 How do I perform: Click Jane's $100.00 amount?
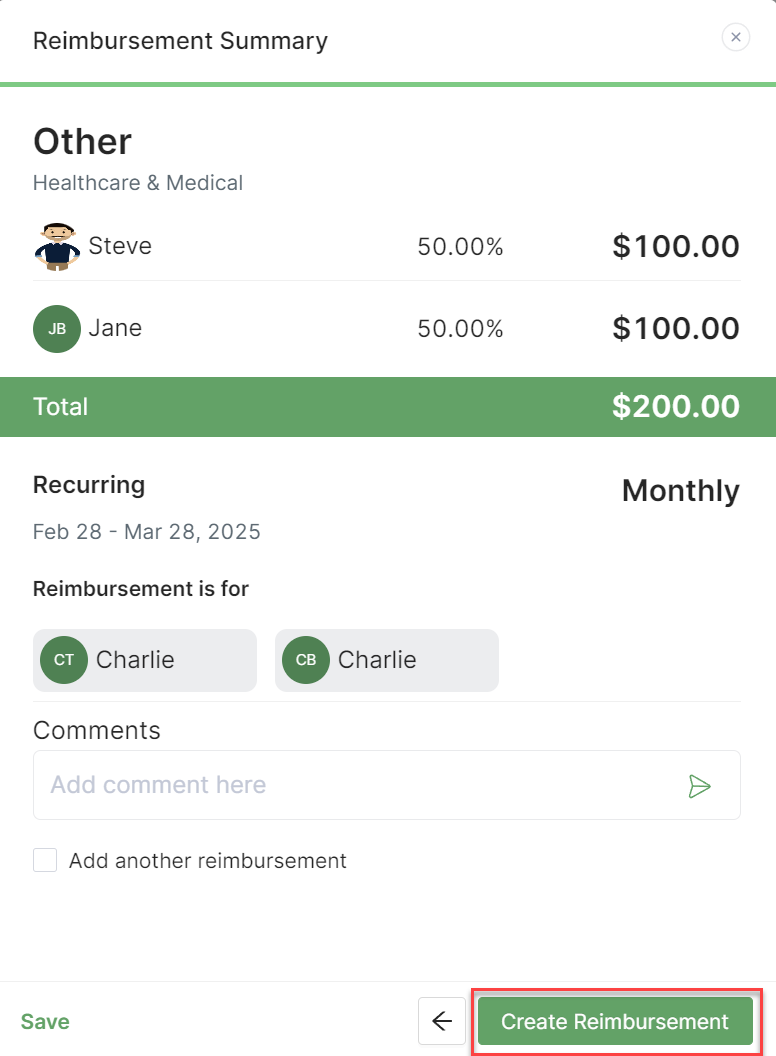pyautogui.click(x=676, y=328)
